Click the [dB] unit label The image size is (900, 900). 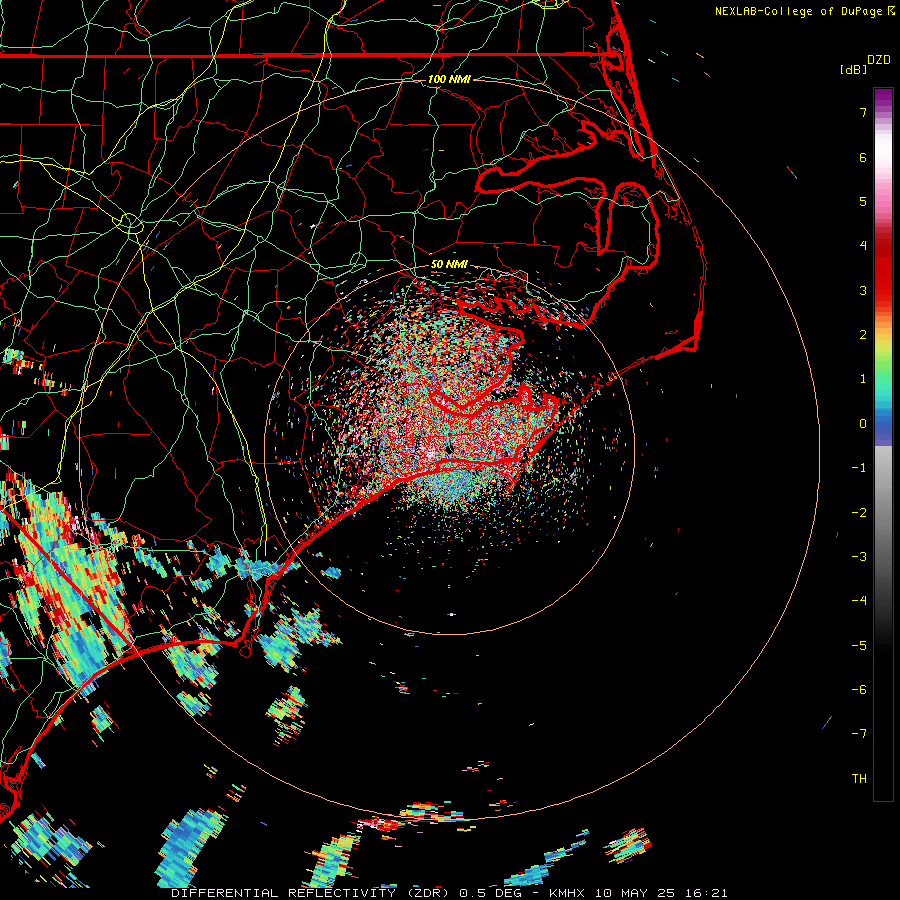click(853, 69)
